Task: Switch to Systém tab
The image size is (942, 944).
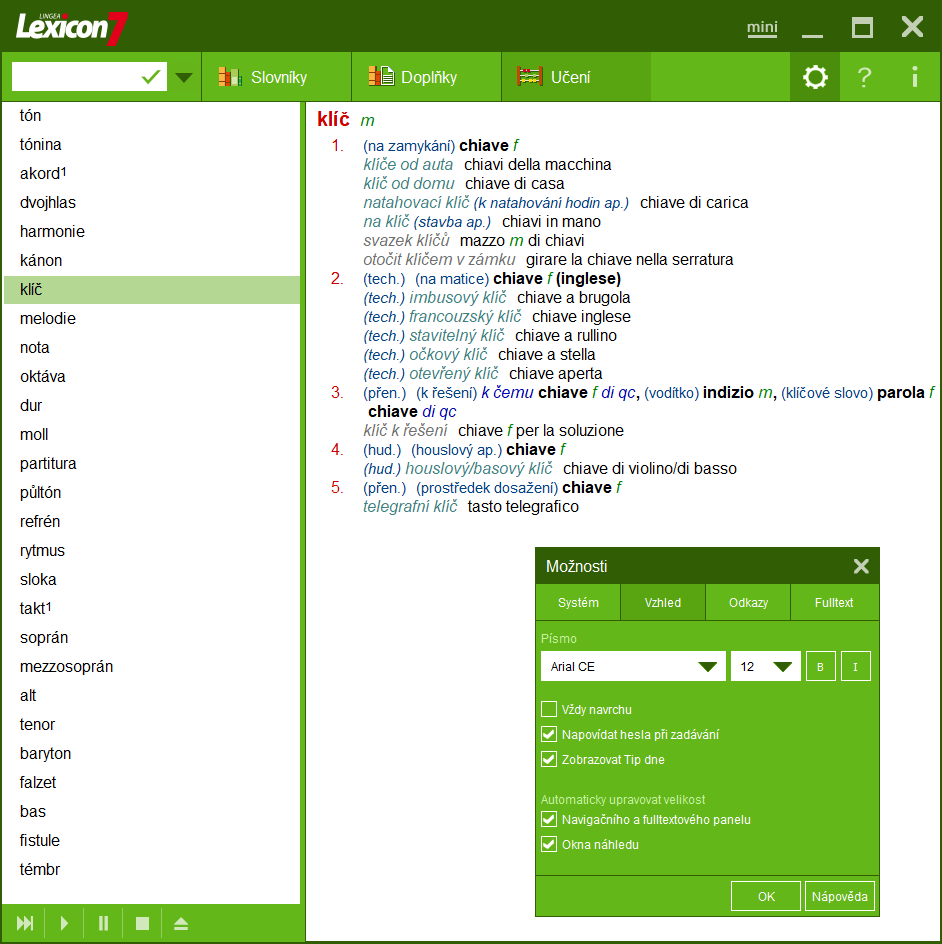Action: pyautogui.click(x=578, y=602)
